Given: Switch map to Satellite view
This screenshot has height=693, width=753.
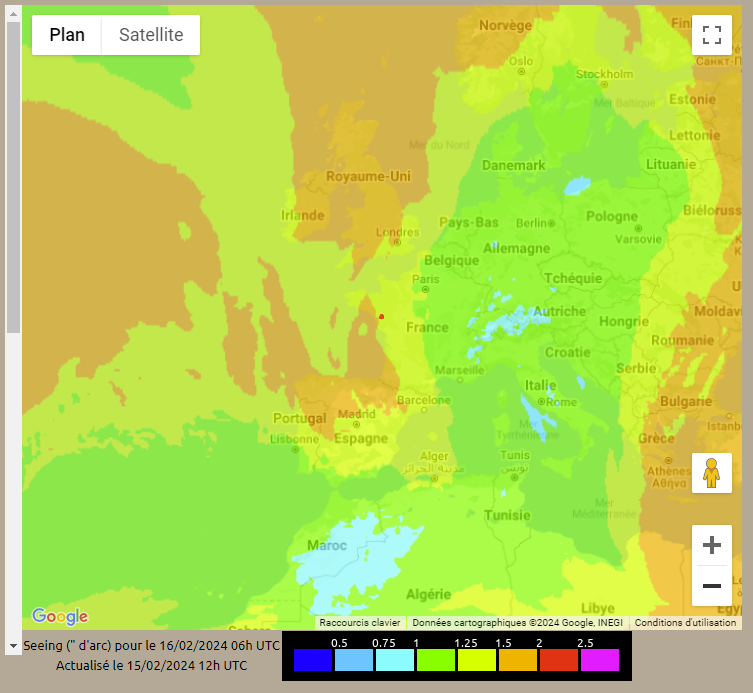Looking at the screenshot, I should [151, 35].
